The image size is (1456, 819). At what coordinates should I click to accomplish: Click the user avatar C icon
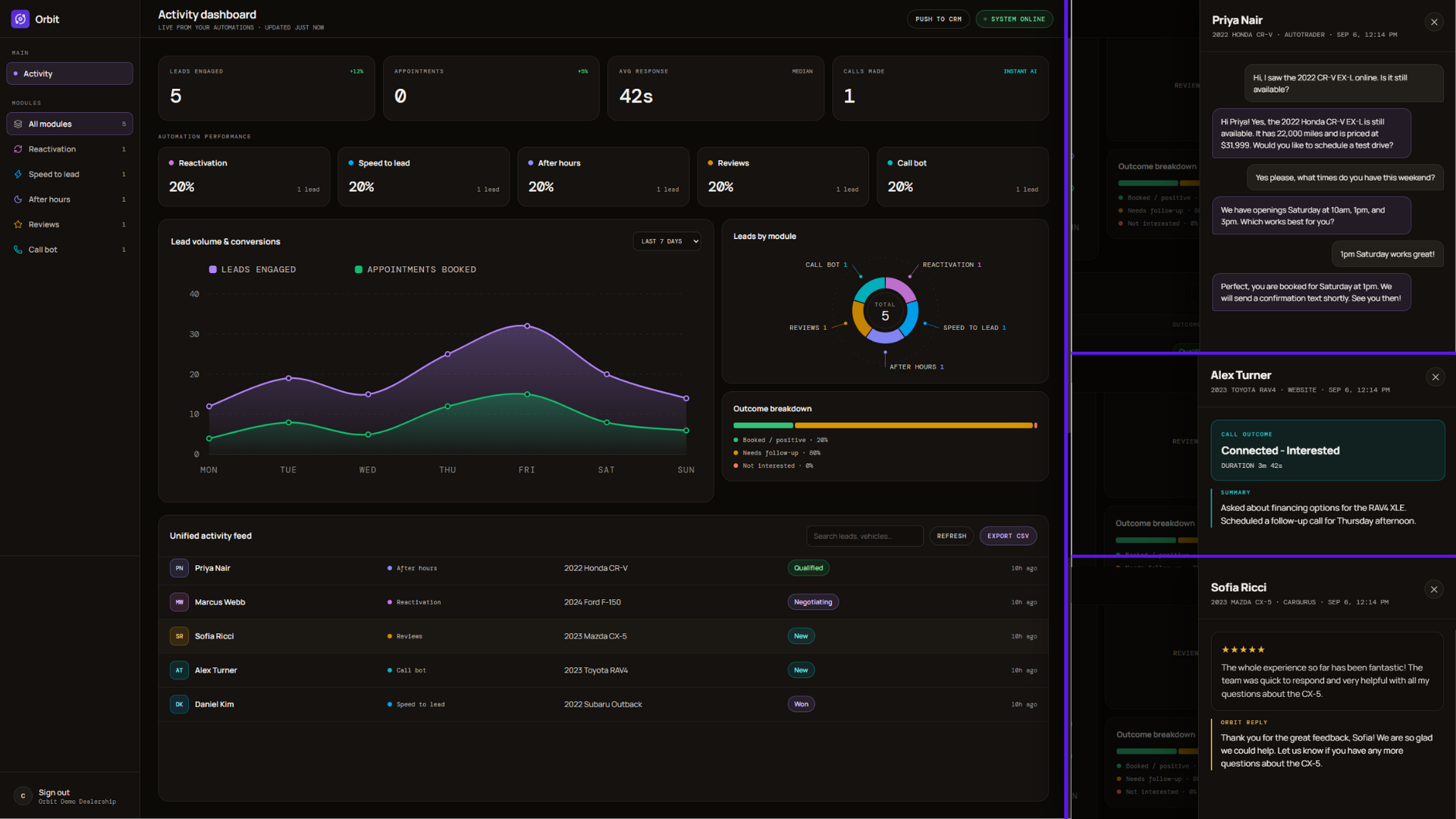23,795
